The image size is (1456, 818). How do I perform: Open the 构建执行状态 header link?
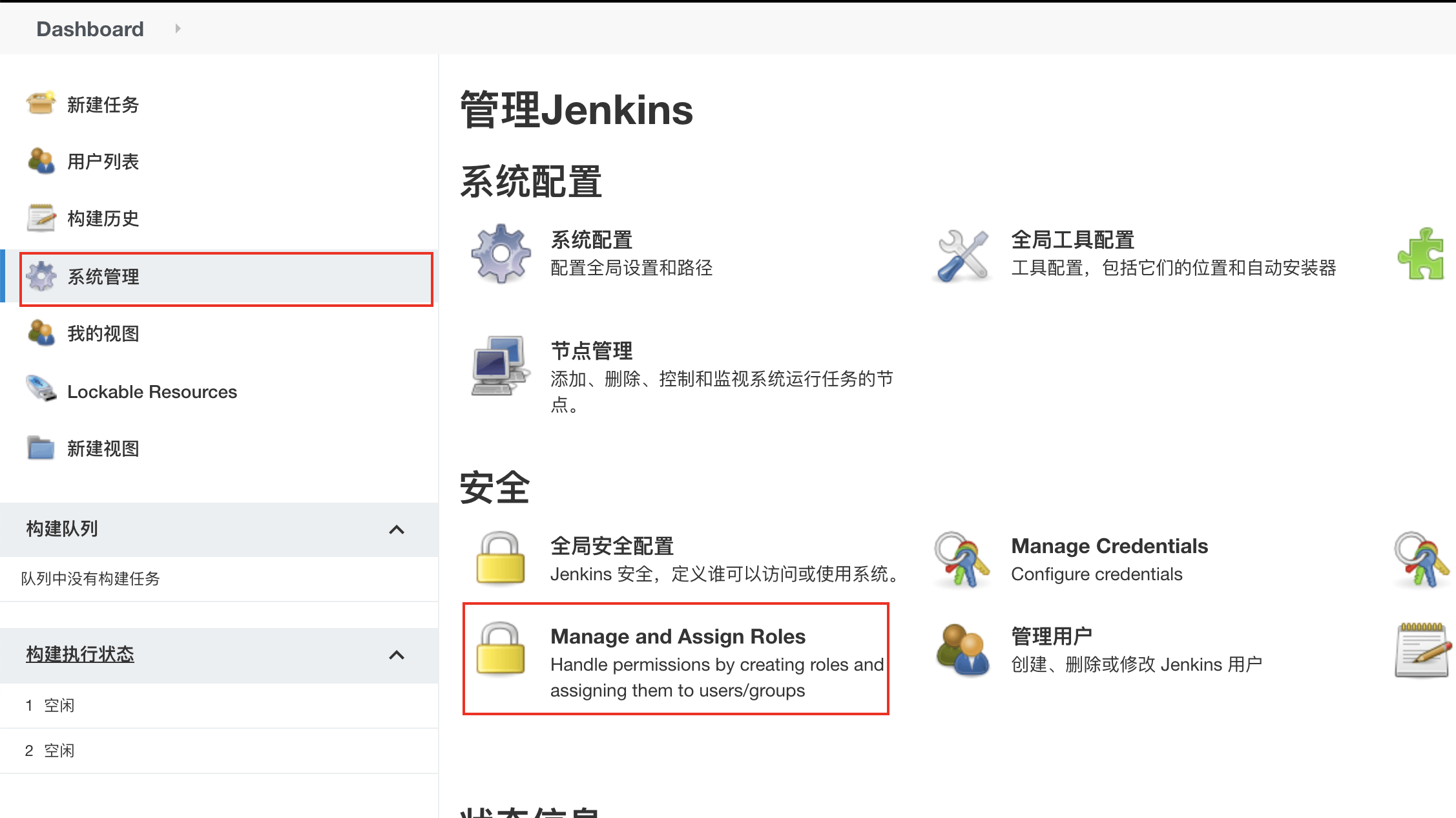(x=80, y=655)
